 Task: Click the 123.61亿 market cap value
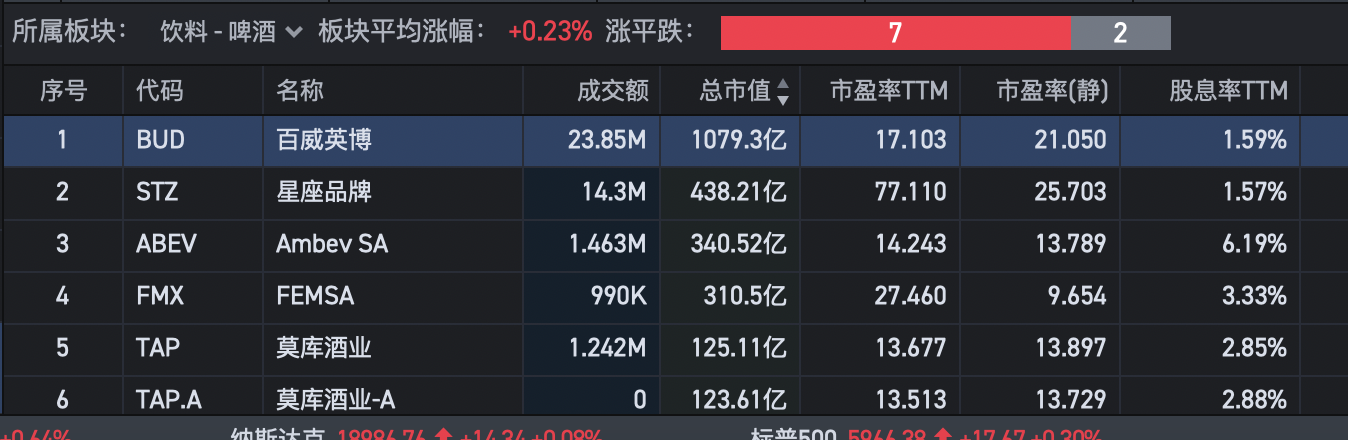point(739,400)
